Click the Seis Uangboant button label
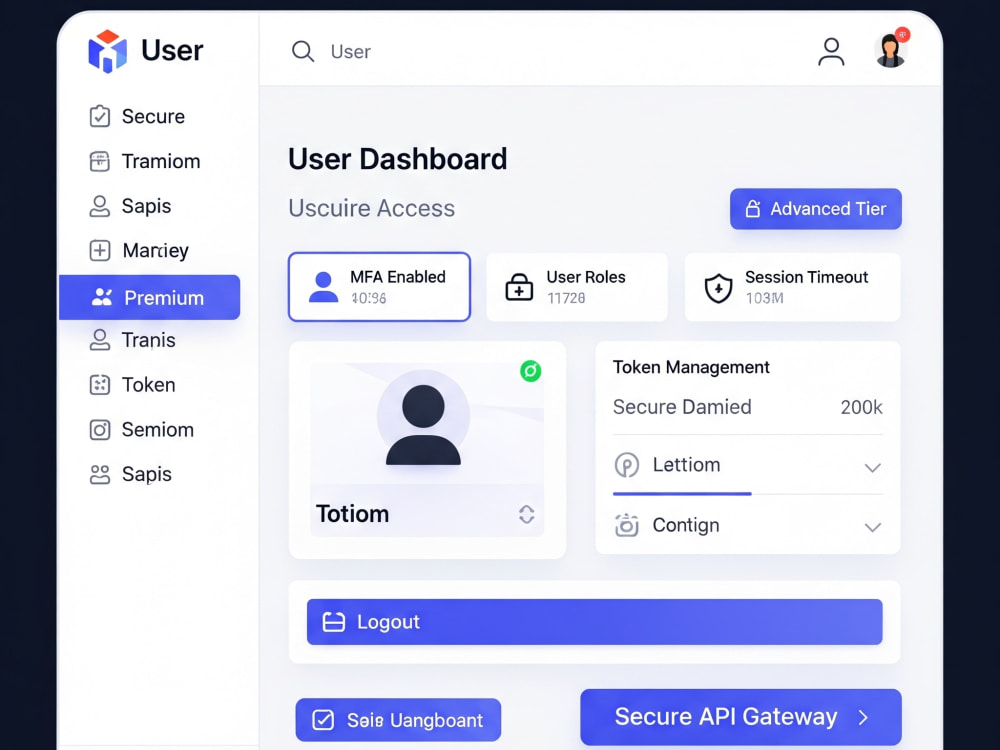Image resolution: width=1000 pixels, height=750 pixels. [415, 720]
